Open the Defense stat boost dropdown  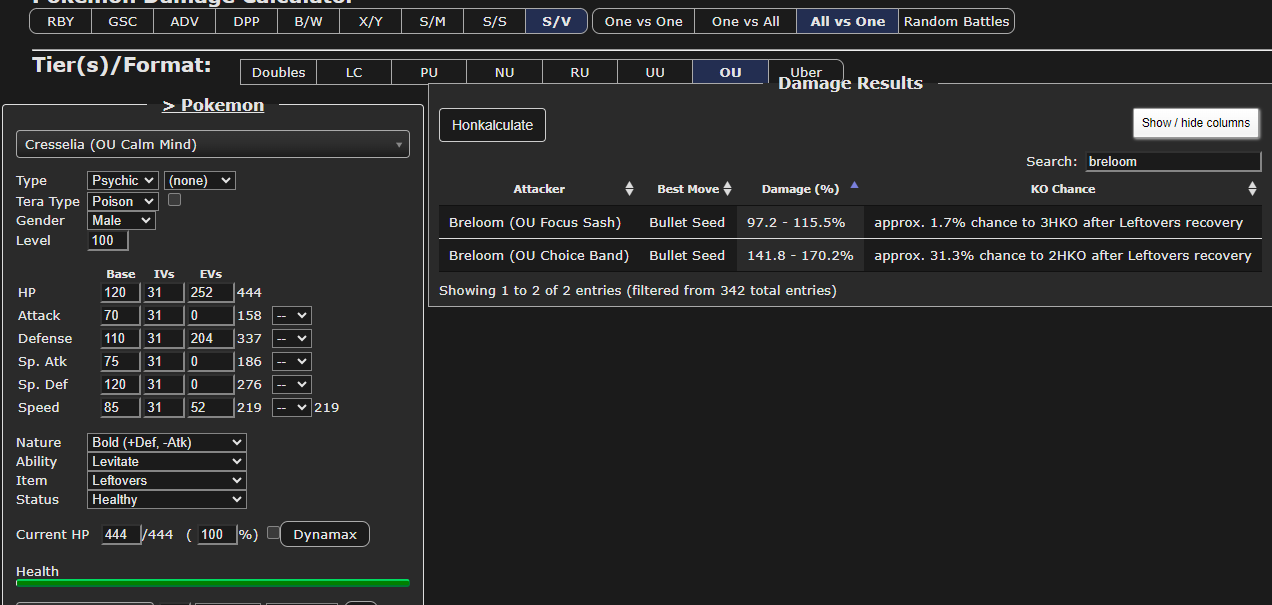point(292,338)
